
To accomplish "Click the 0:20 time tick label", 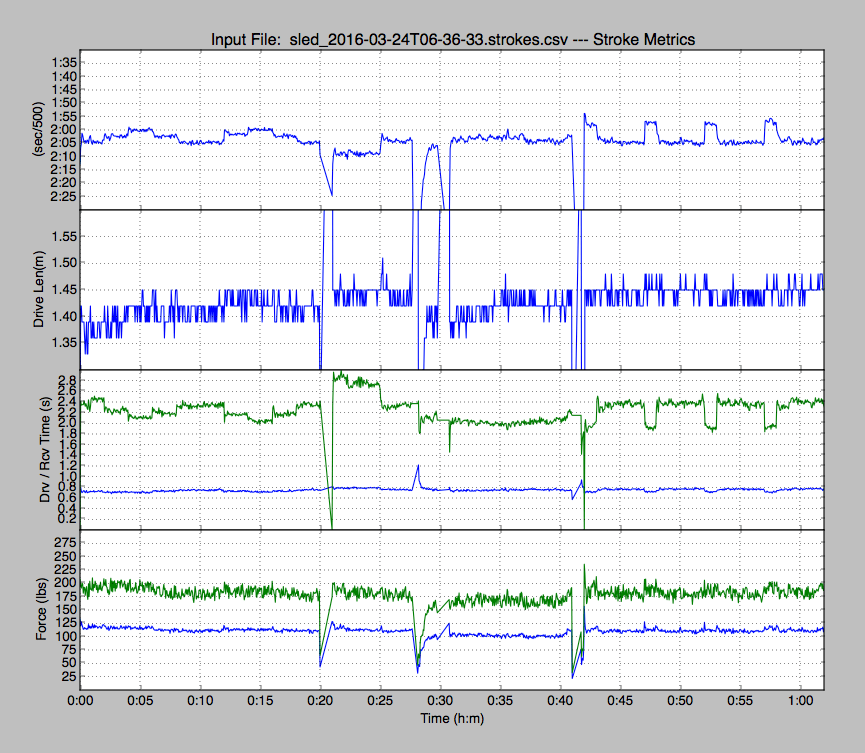I will 320,702.
